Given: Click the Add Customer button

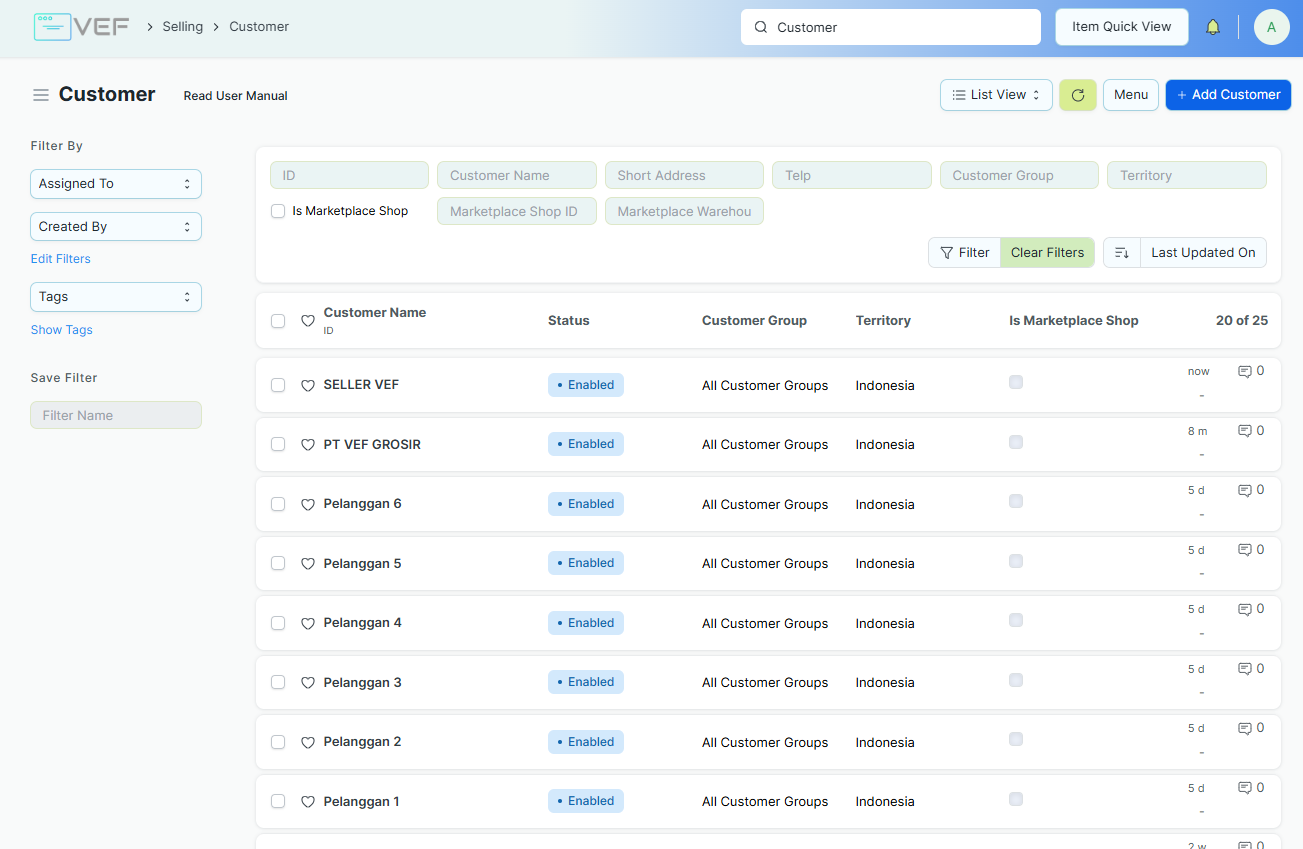Looking at the screenshot, I should (x=1228, y=95).
